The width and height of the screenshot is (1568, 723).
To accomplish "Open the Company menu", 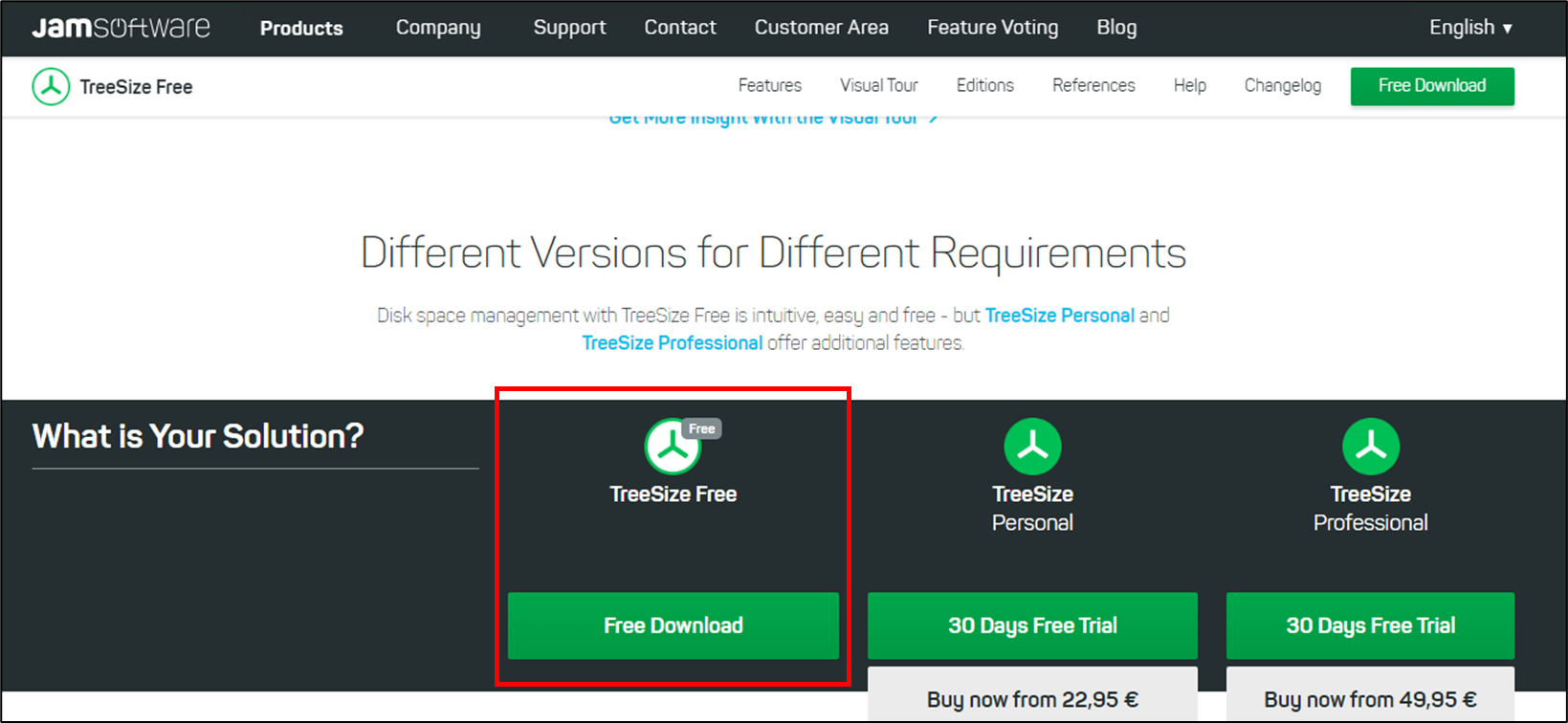I will coord(438,28).
